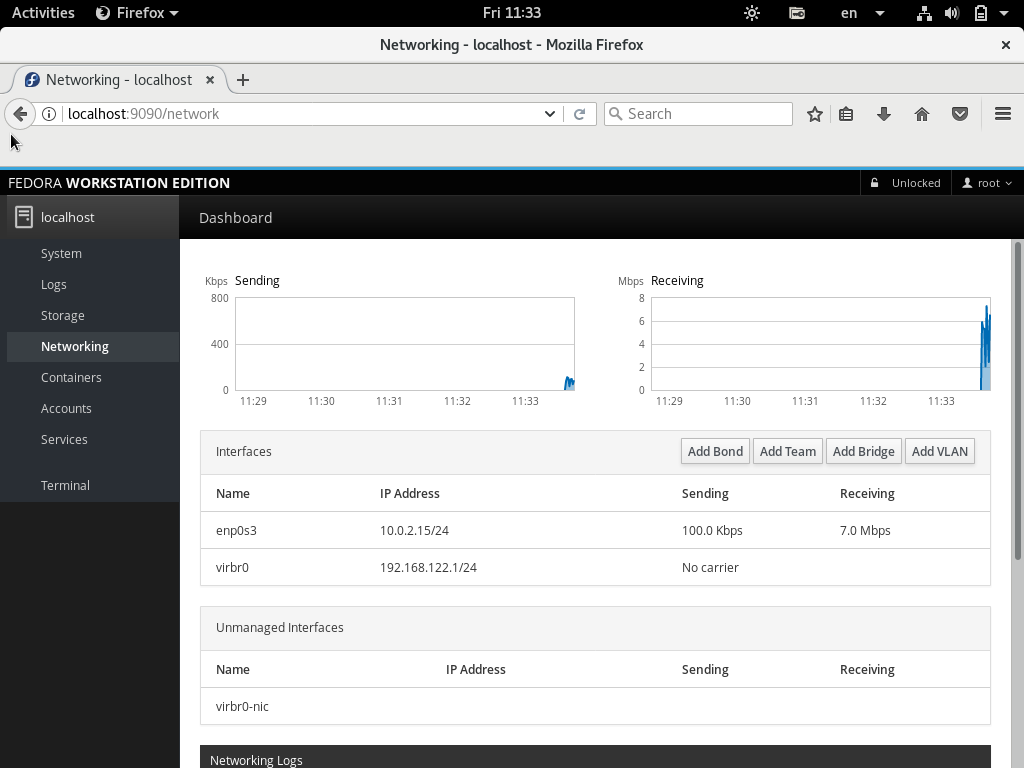Click the Unmanaged Interfaces heading
The height and width of the screenshot is (768, 1024).
coord(280,628)
